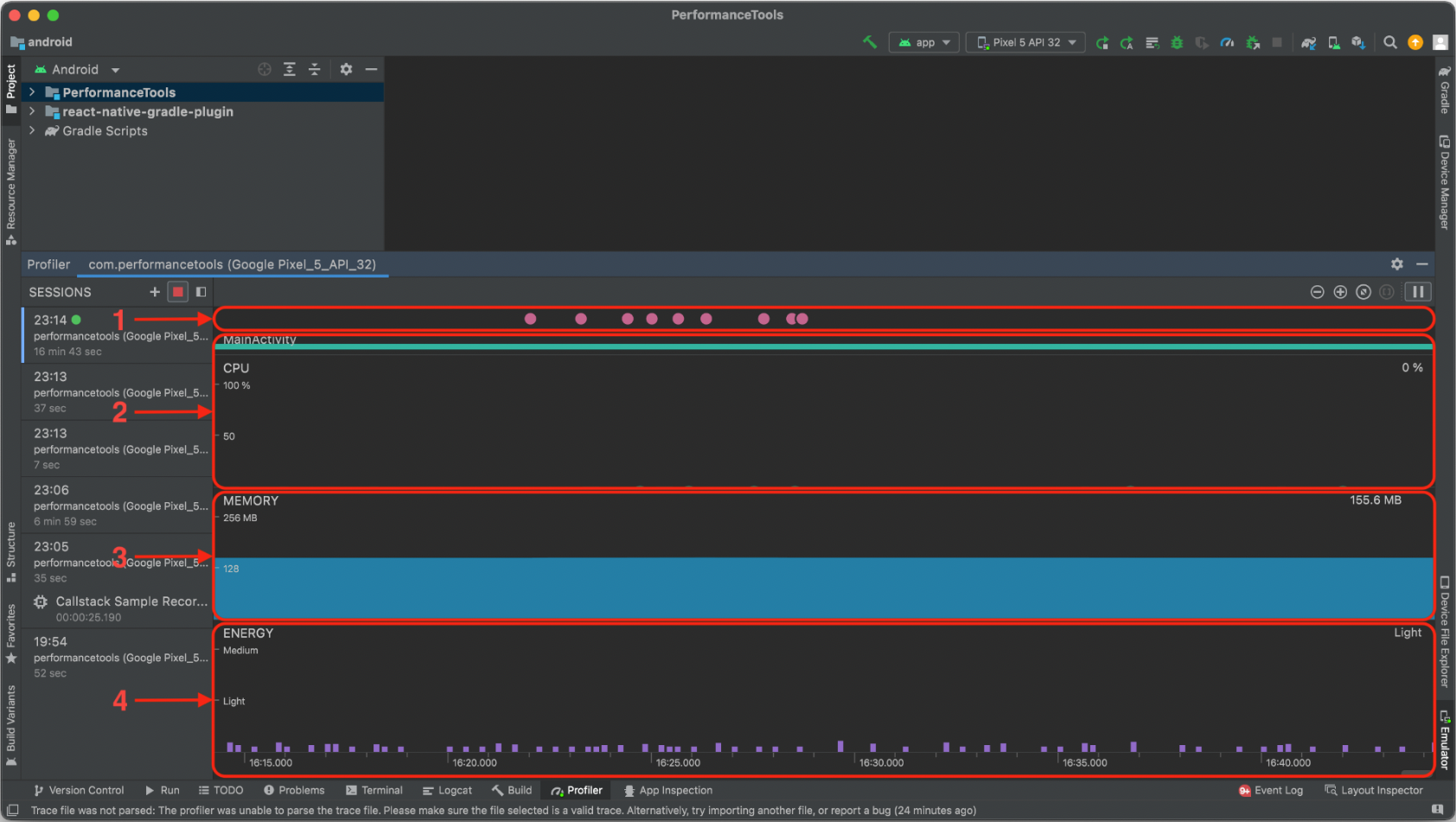Select the com.performancetools profiler session tab
The height and width of the screenshot is (822, 1456).
point(232,264)
